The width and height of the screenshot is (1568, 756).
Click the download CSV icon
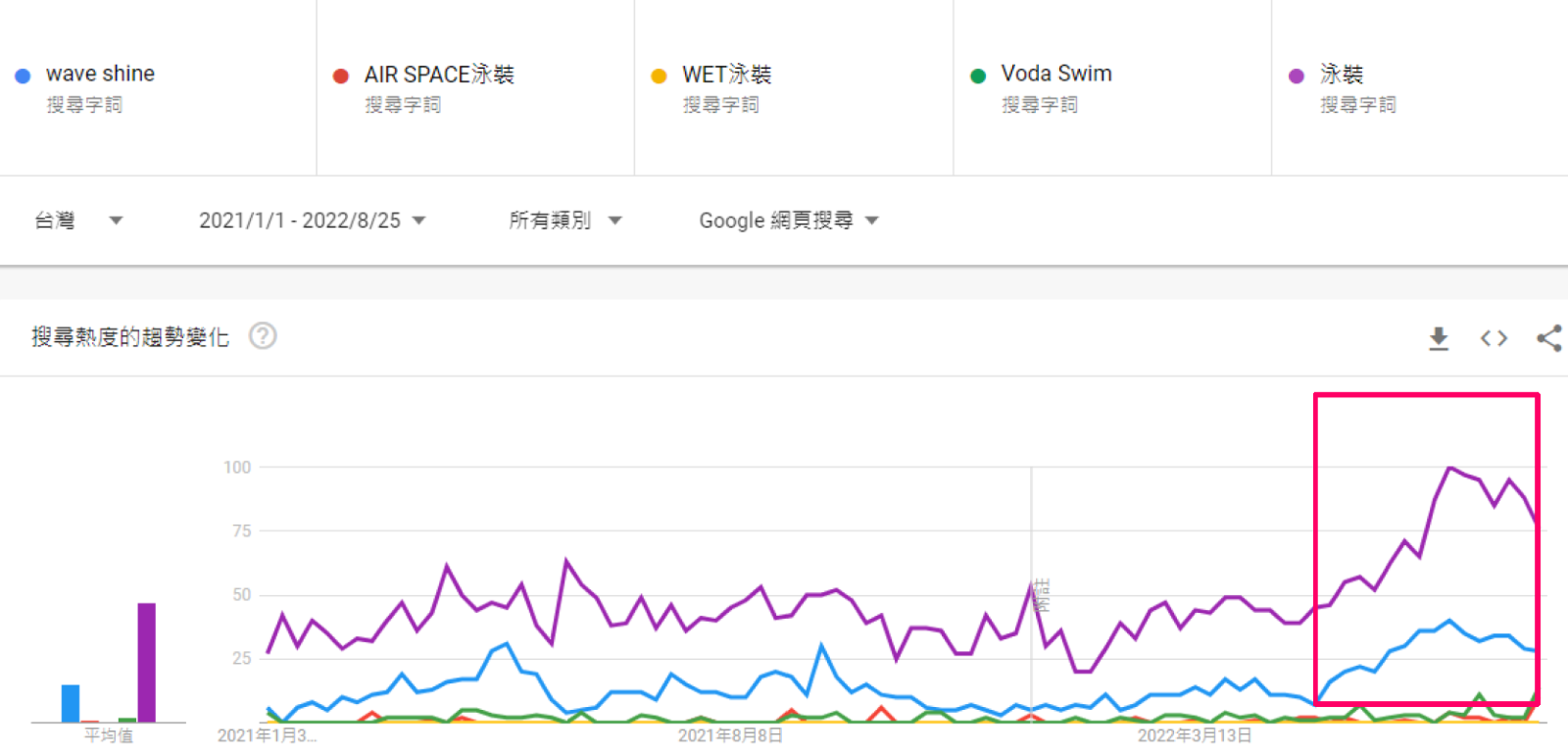(x=1438, y=338)
